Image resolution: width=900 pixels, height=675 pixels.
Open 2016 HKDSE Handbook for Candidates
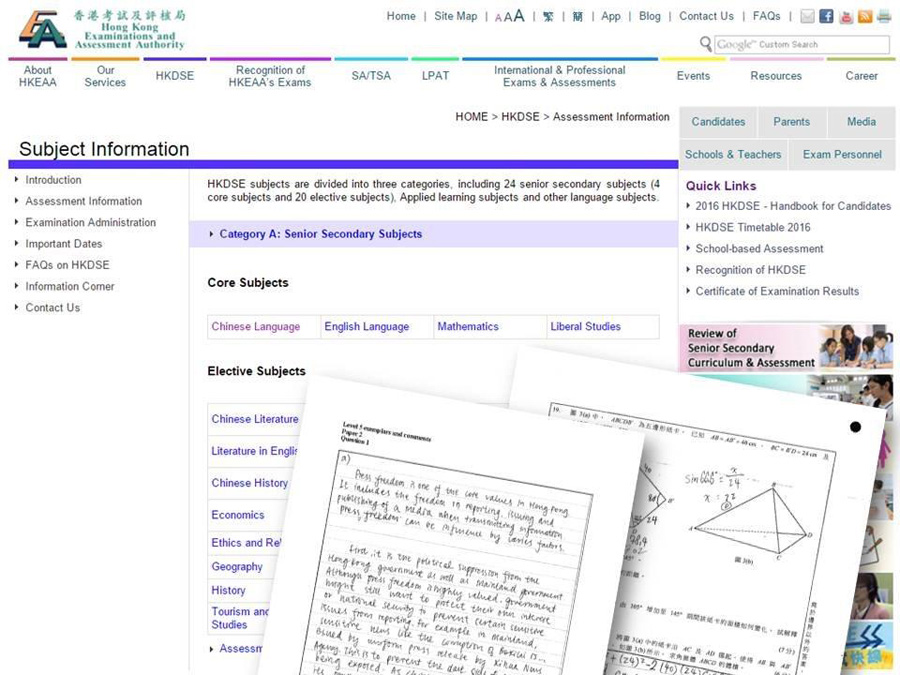pos(793,205)
